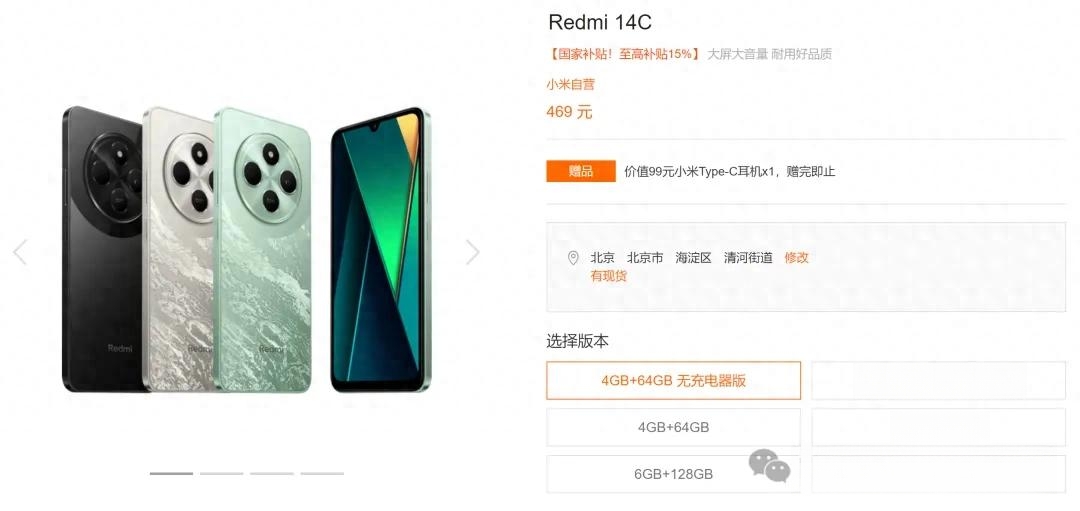Click the next image right arrow
1080x511 pixels.
(x=472, y=252)
